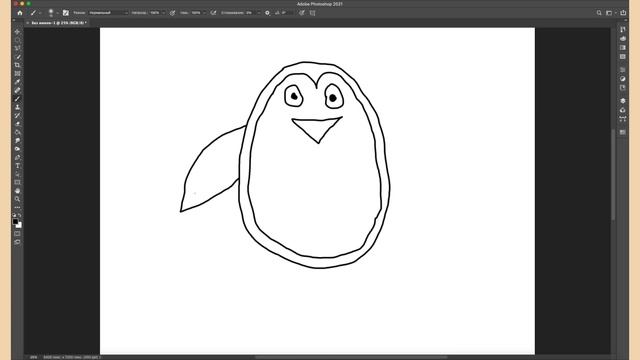Toggle pressure for opacity
The image size is (640, 360).
[172, 13]
